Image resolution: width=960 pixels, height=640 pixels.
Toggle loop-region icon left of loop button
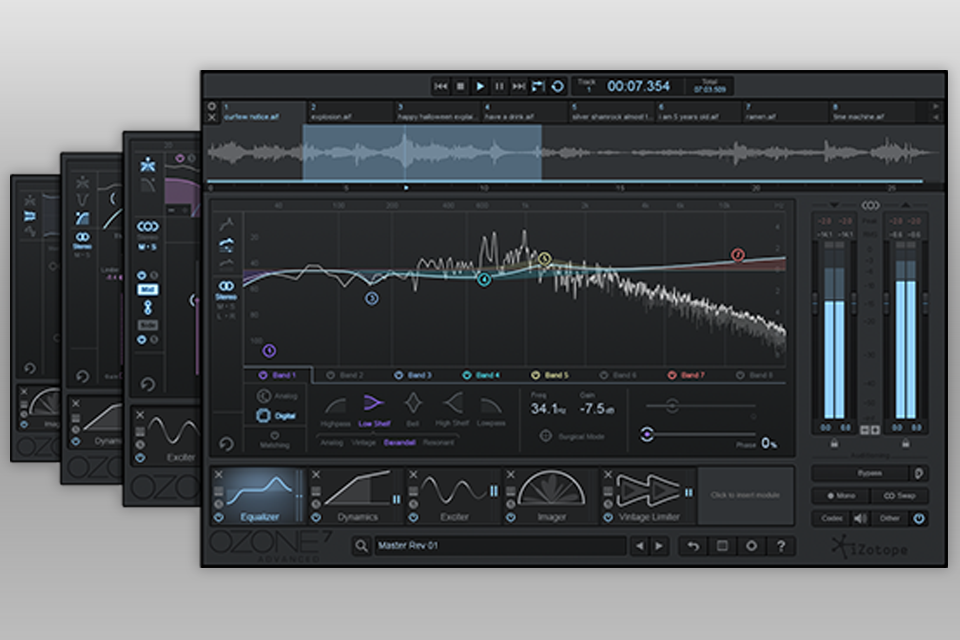tap(538, 86)
